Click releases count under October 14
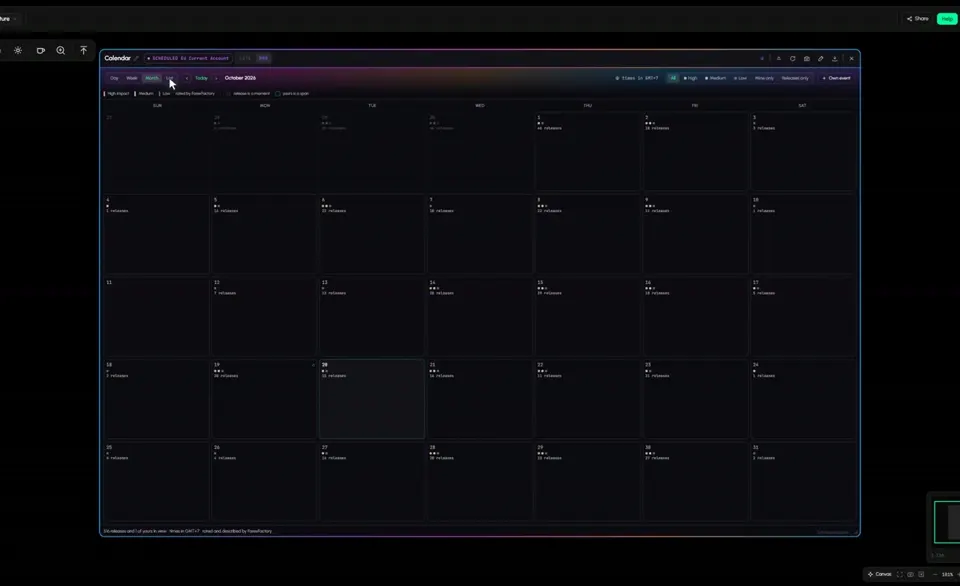This screenshot has width=960, height=586. 441,293
